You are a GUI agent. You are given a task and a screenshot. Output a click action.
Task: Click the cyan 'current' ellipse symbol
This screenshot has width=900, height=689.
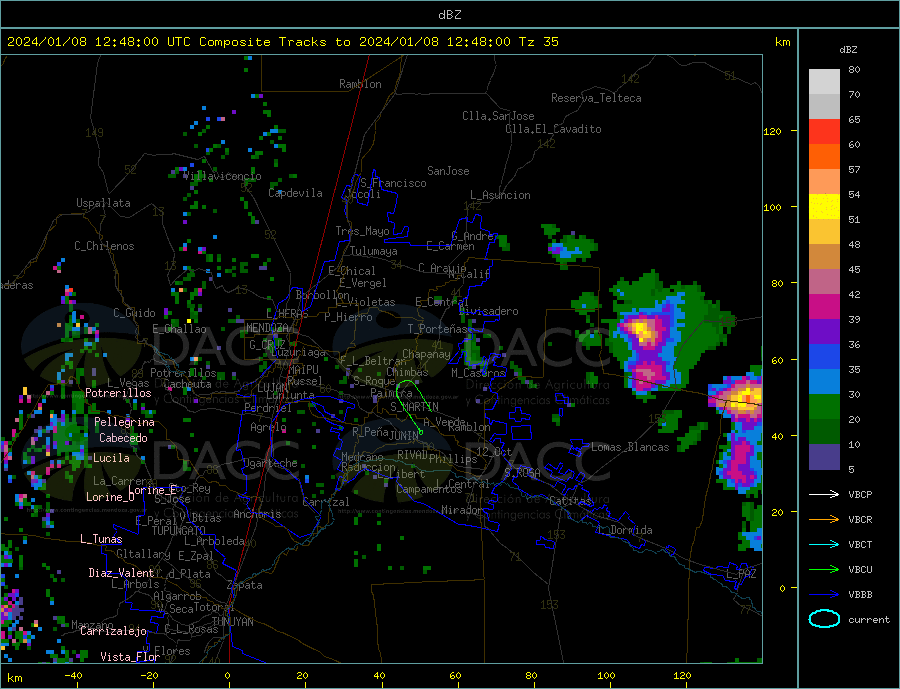pos(824,619)
